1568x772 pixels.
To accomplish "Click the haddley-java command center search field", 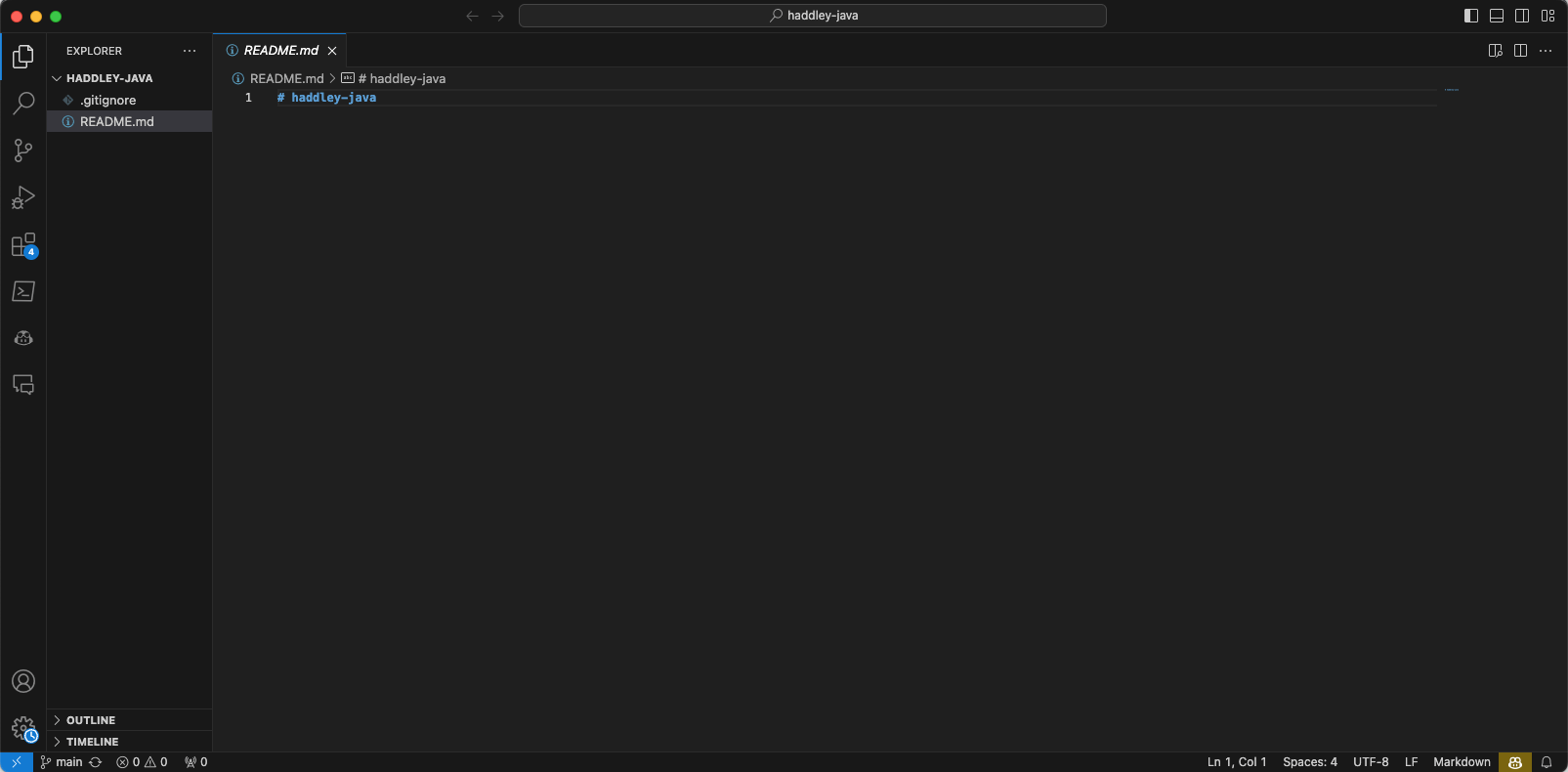I will point(813,16).
